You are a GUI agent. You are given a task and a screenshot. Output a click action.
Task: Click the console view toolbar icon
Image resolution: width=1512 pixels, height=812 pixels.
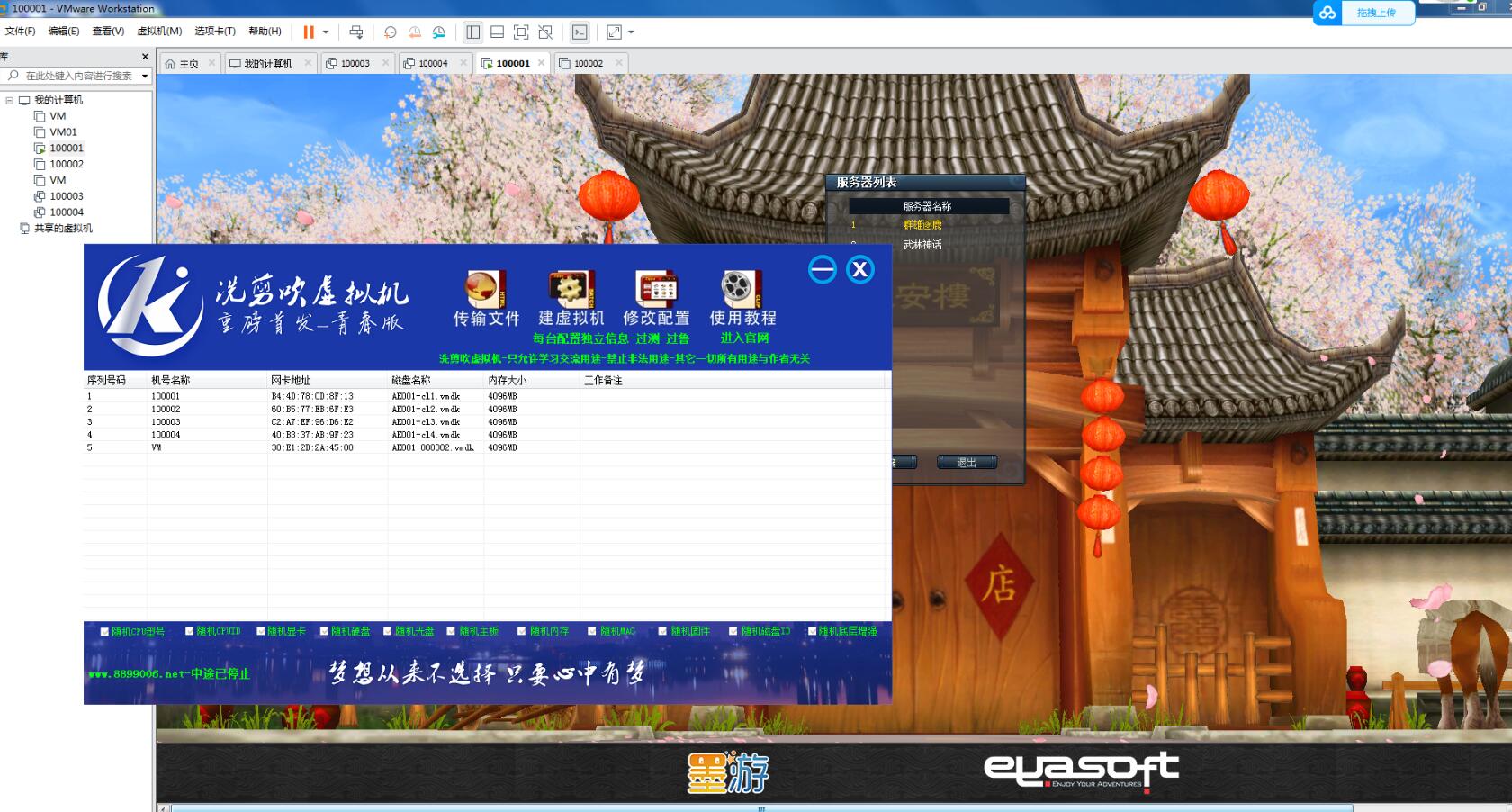(x=580, y=32)
